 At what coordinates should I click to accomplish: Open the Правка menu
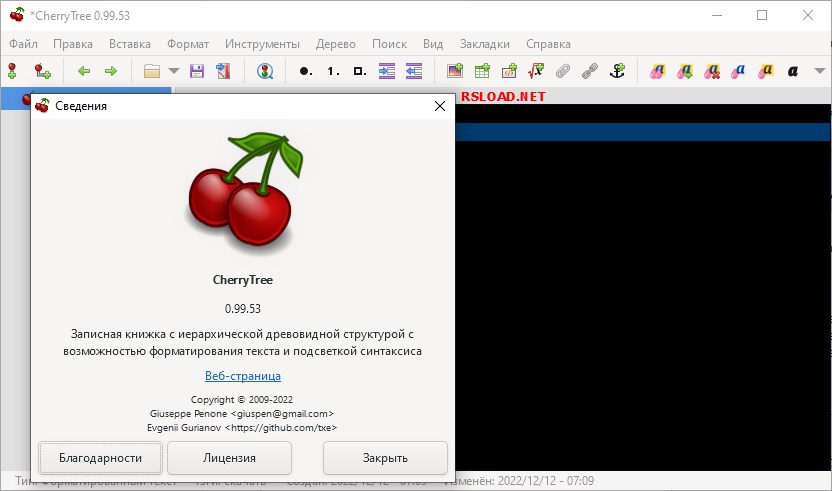tap(73, 44)
